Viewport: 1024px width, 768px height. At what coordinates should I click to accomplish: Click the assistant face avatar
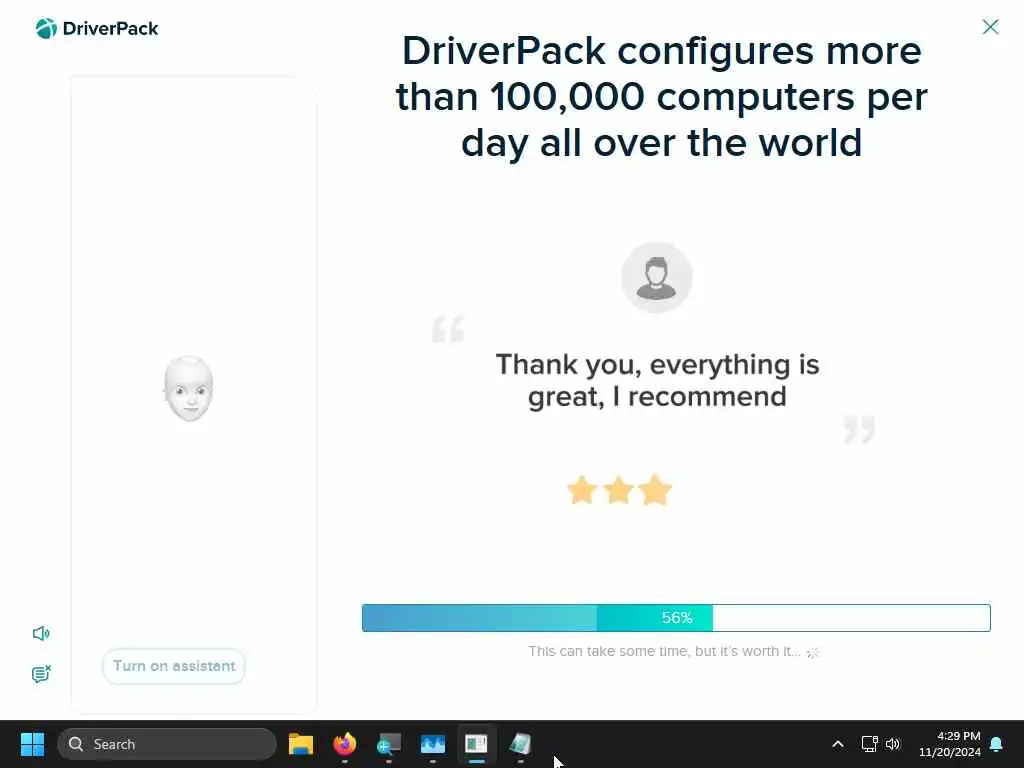[x=189, y=389]
